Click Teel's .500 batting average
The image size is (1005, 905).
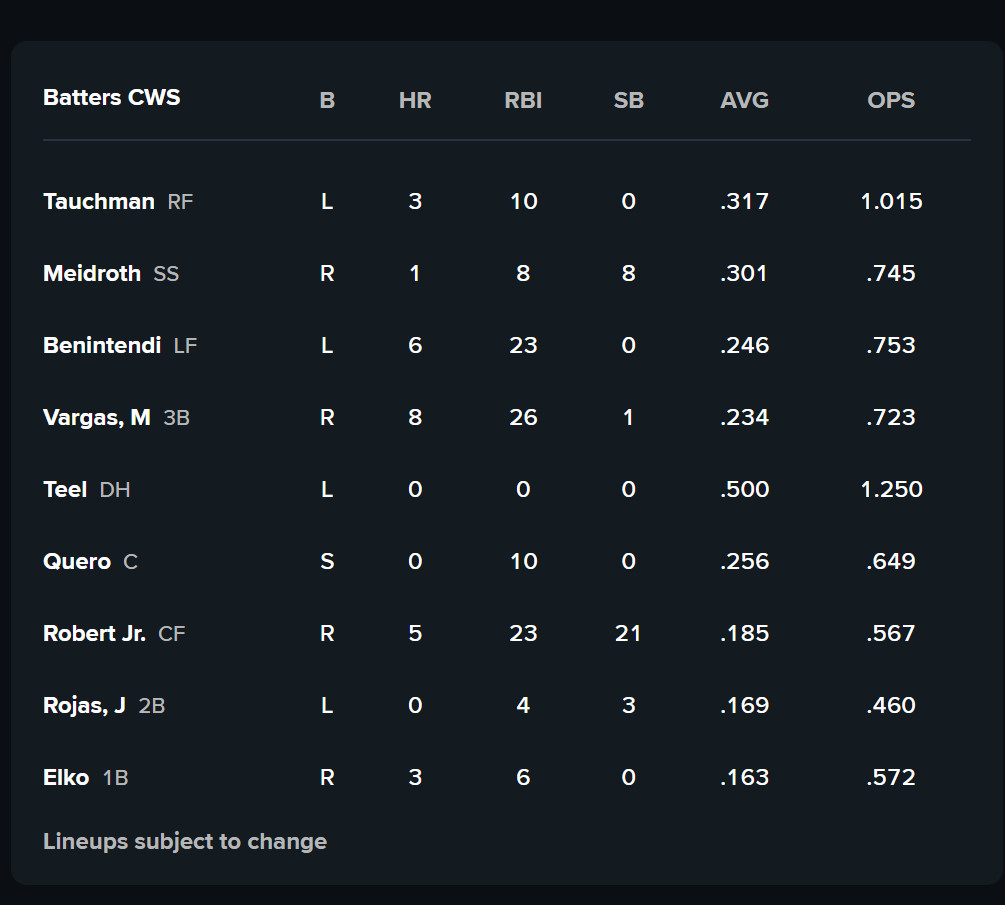pyautogui.click(x=744, y=489)
